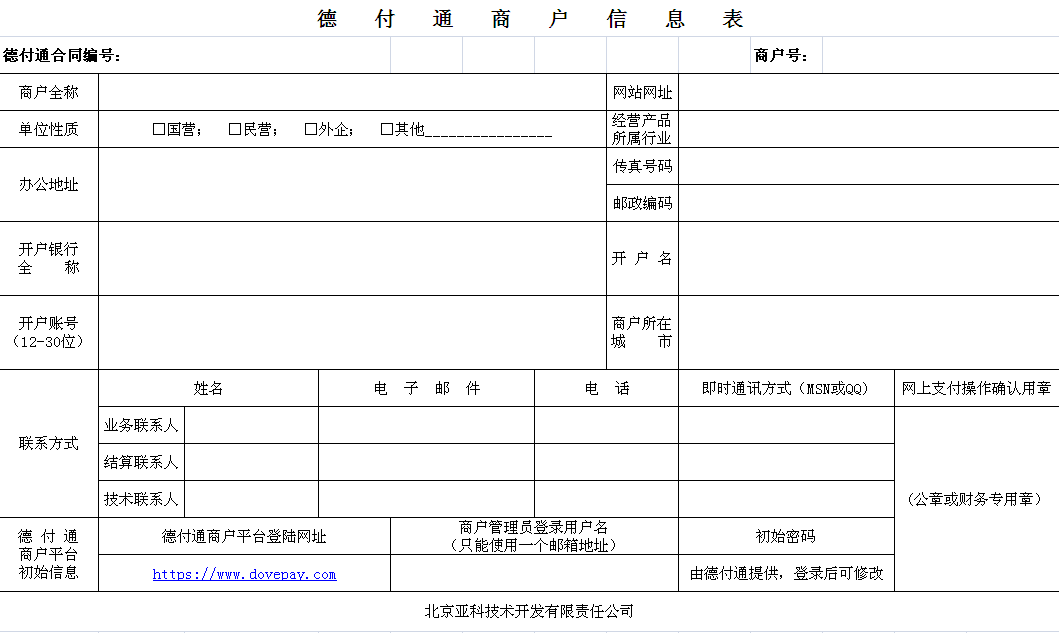Tick the 民营 option box
Screen dimensions: 1059x633
click(235, 129)
